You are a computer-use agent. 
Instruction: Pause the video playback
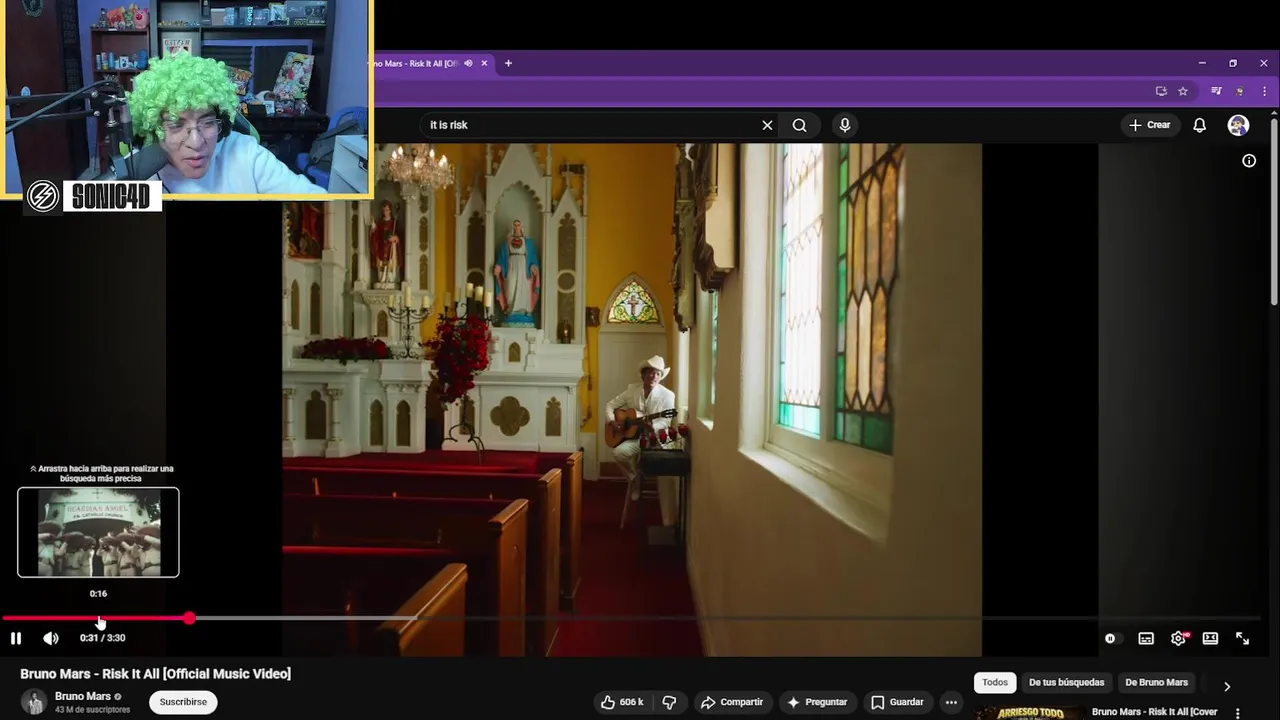[16, 638]
